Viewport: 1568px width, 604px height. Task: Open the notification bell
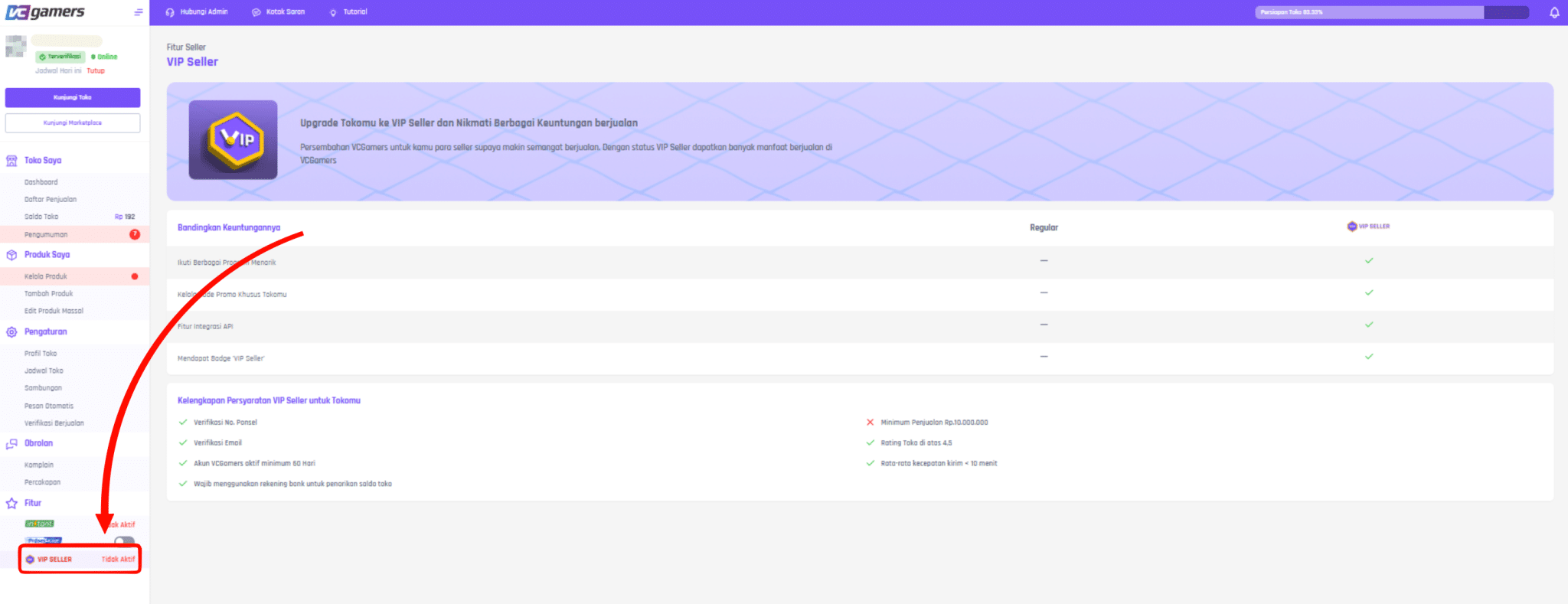pyautogui.click(x=1554, y=12)
